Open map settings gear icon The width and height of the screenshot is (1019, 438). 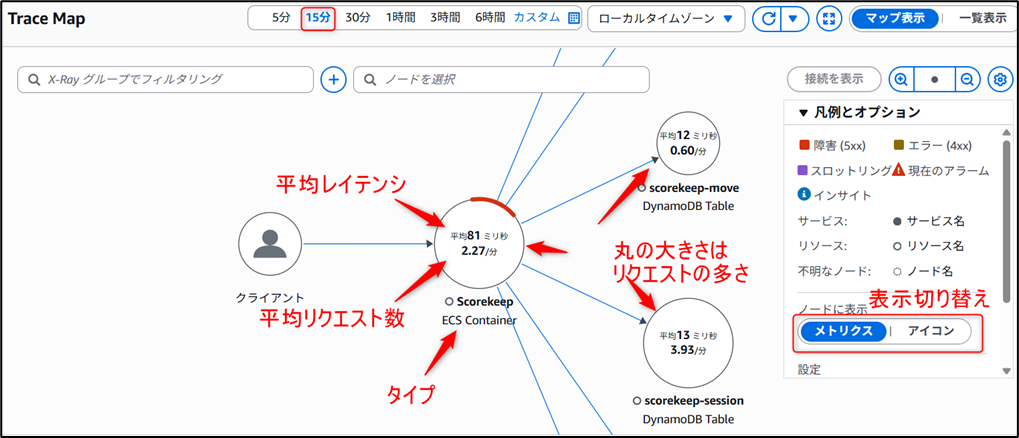pyautogui.click(x=998, y=80)
